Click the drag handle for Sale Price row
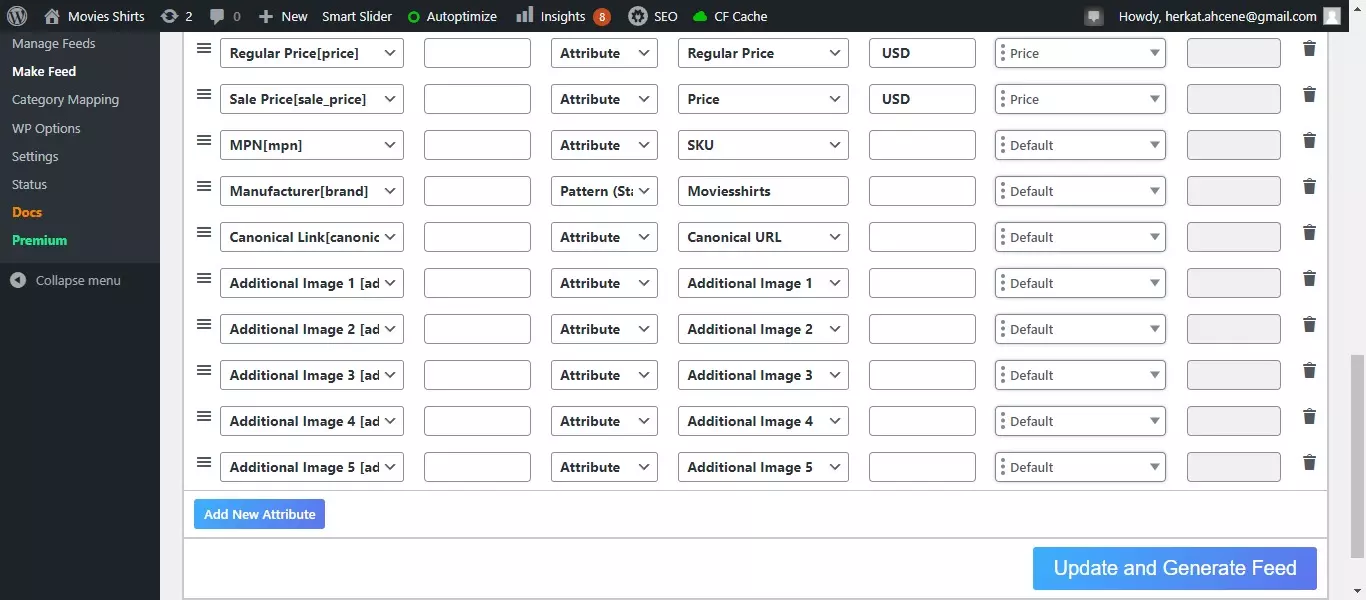This screenshot has height=600, width=1366. tap(204, 95)
